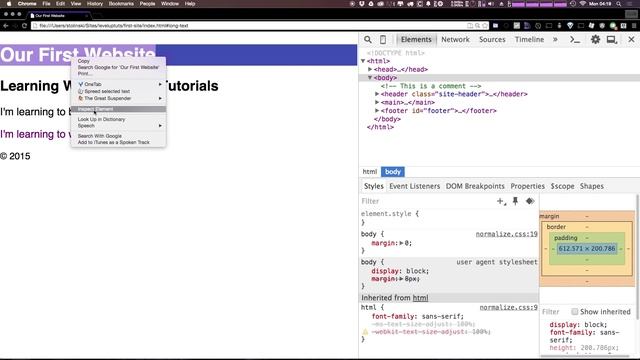Image resolution: width=640 pixels, height=360 pixels.
Task: Click warning icon beside webkit-text-size-adjust
Action: (365, 332)
